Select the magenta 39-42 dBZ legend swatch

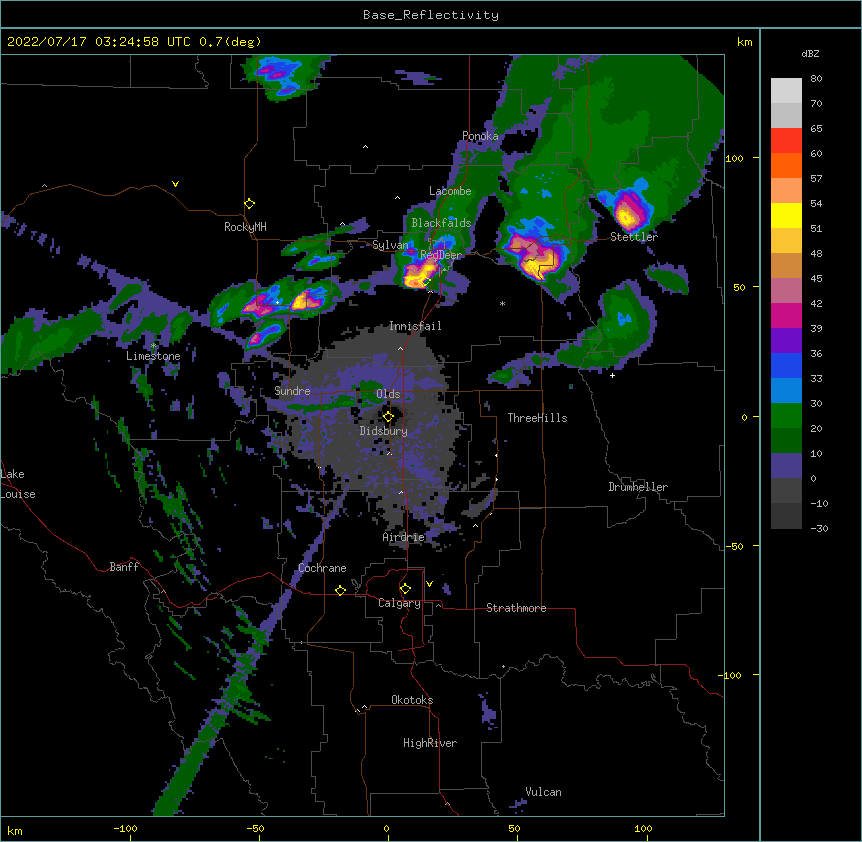point(786,316)
